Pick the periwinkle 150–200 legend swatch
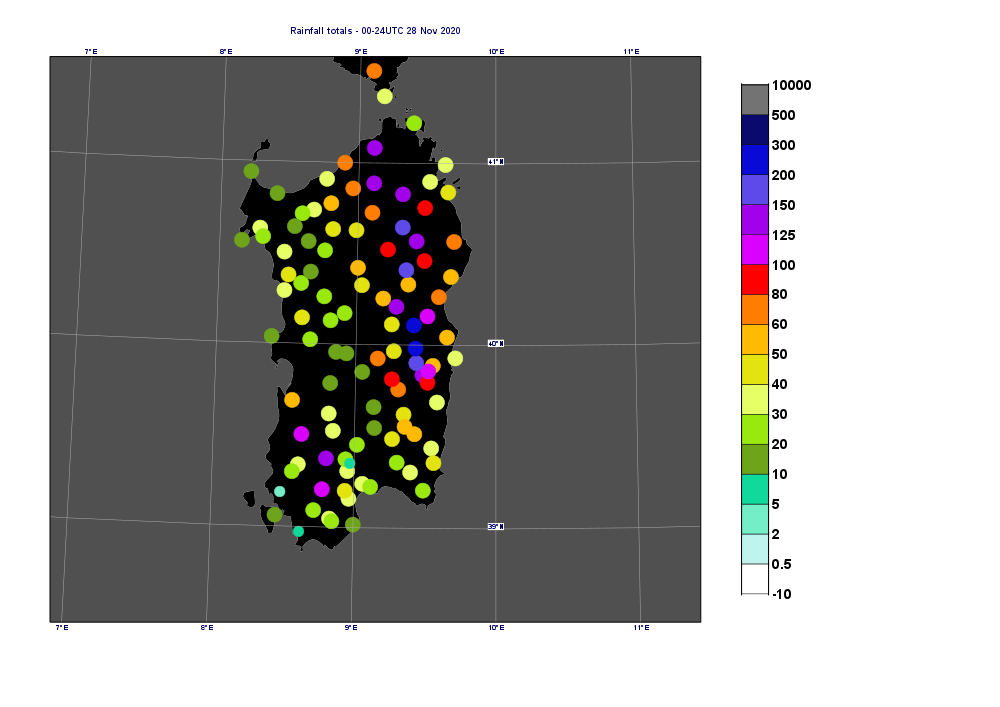Viewport: 1000px width, 707px height. [x=754, y=190]
